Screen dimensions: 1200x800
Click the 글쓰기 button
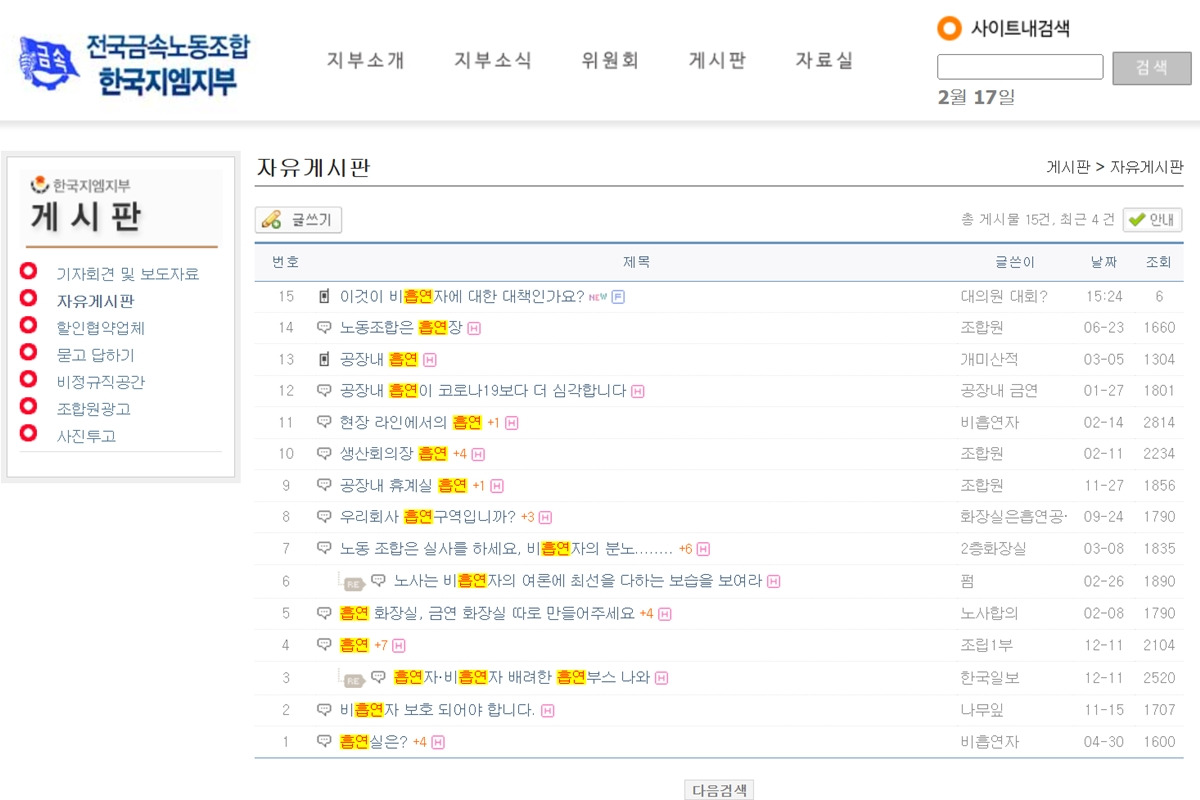coord(298,220)
